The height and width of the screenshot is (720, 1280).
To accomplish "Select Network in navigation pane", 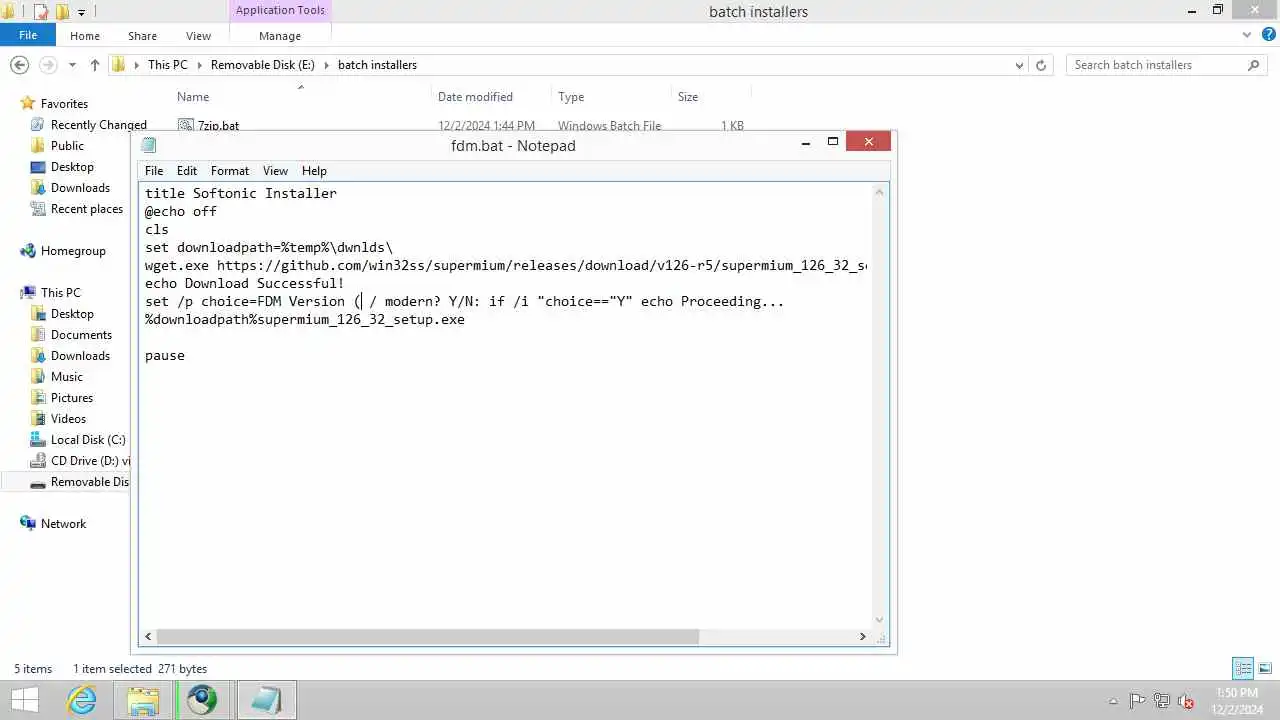I will [x=53, y=524].
